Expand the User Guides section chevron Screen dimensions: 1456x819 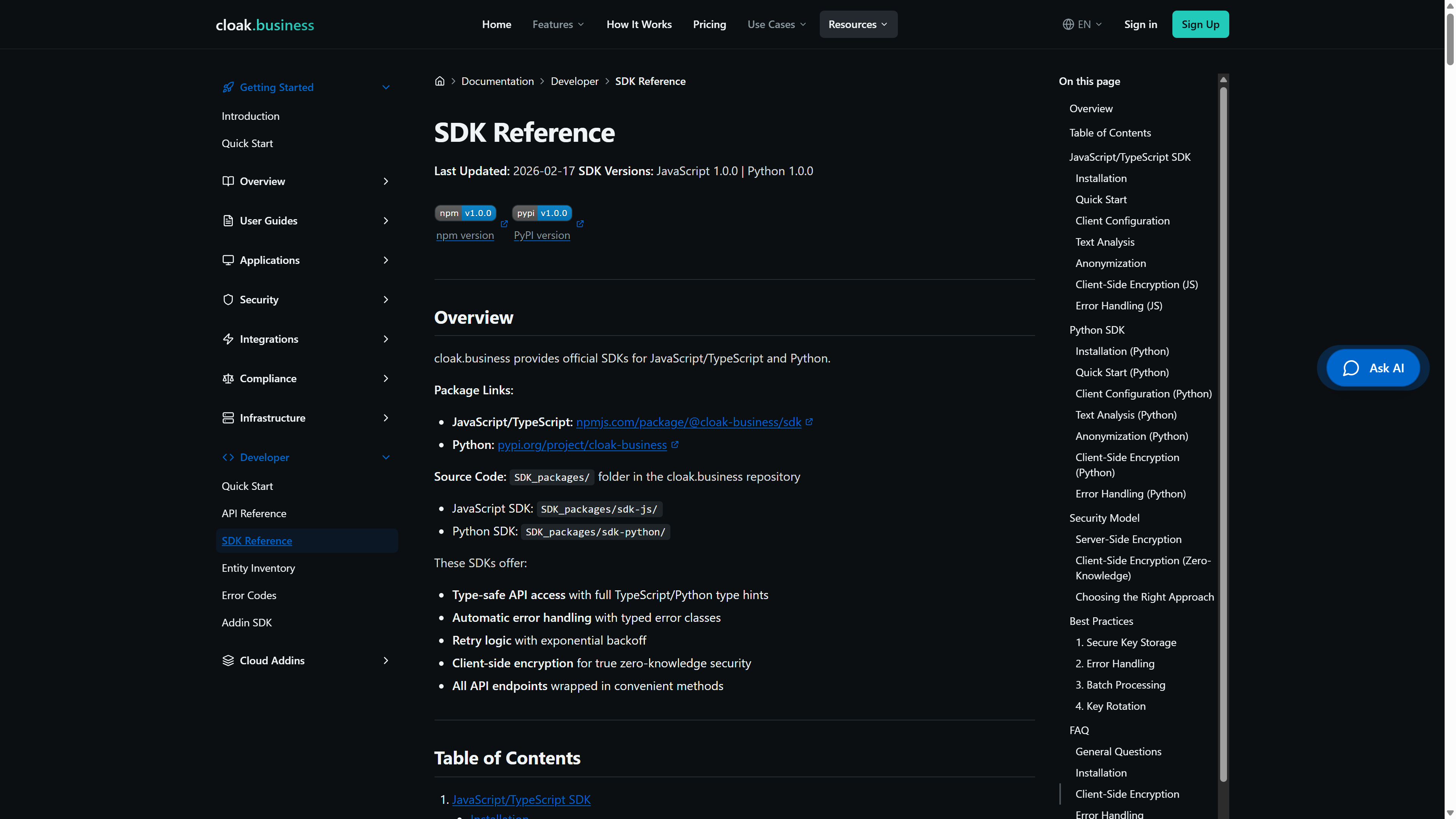pos(386,220)
